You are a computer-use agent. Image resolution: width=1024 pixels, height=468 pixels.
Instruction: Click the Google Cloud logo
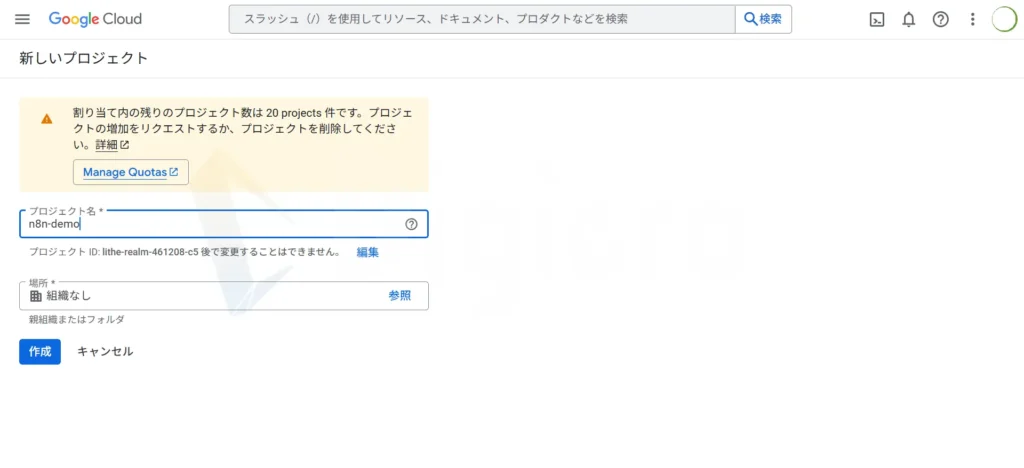pos(95,20)
